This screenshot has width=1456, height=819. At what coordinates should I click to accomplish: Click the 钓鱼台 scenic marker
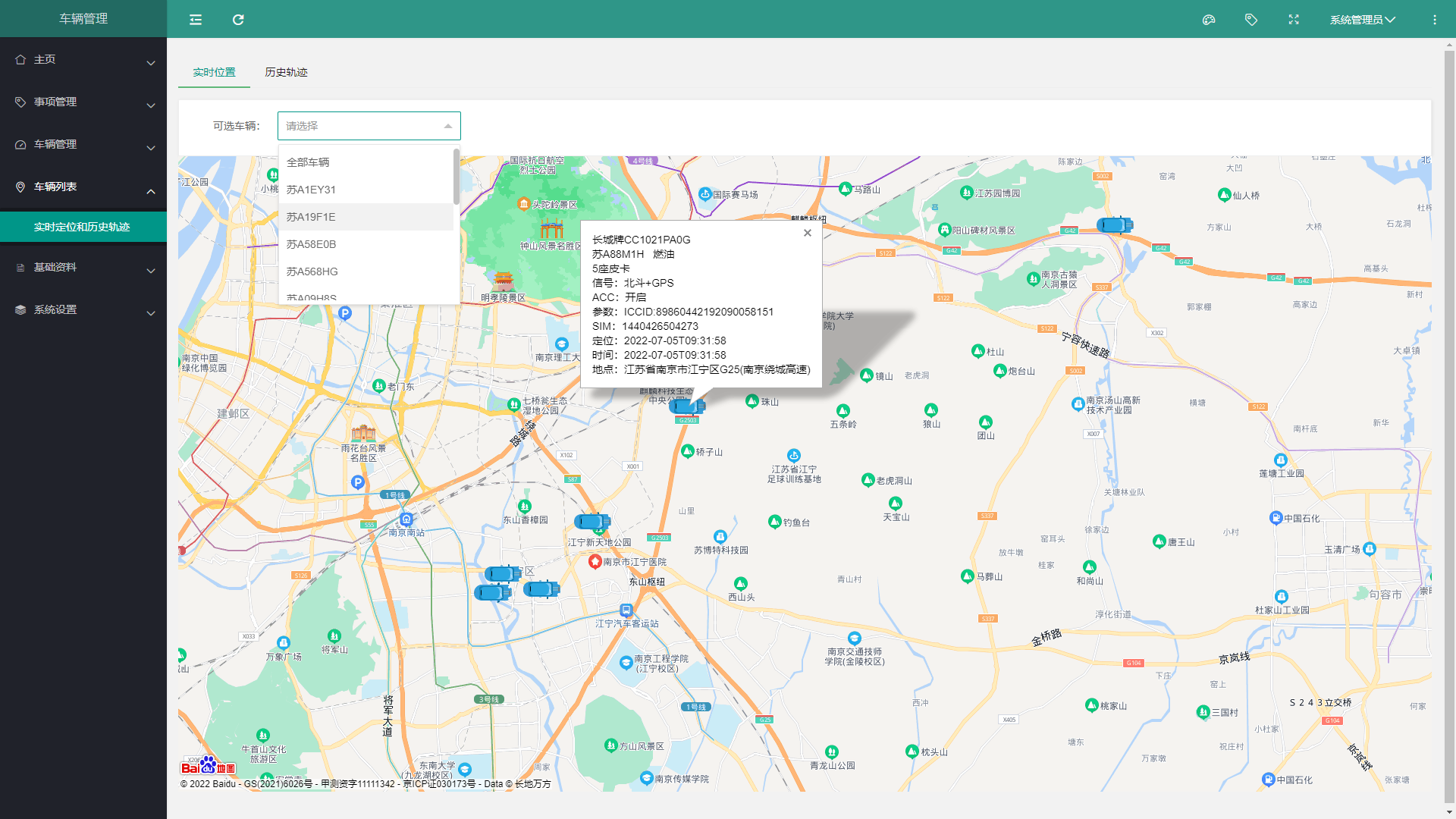click(x=775, y=522)
